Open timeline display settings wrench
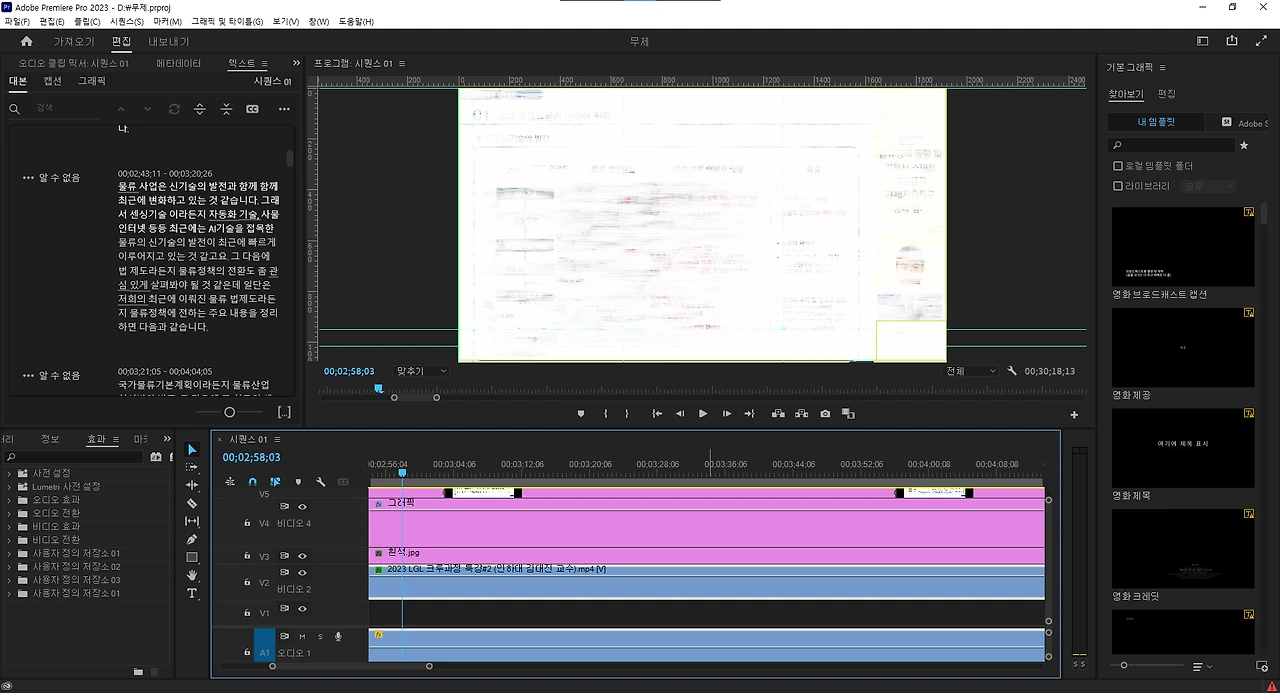This screenshot has width=1280, height=693. pos(320,482)
